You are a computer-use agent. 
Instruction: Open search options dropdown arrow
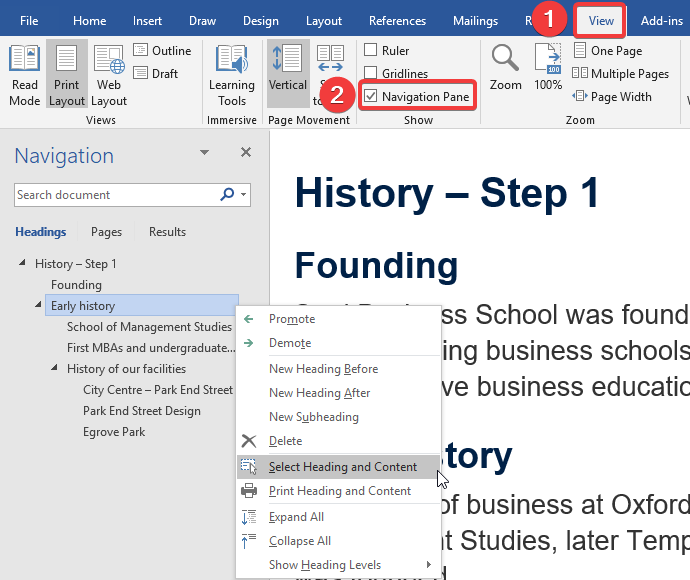click(243, 194)
